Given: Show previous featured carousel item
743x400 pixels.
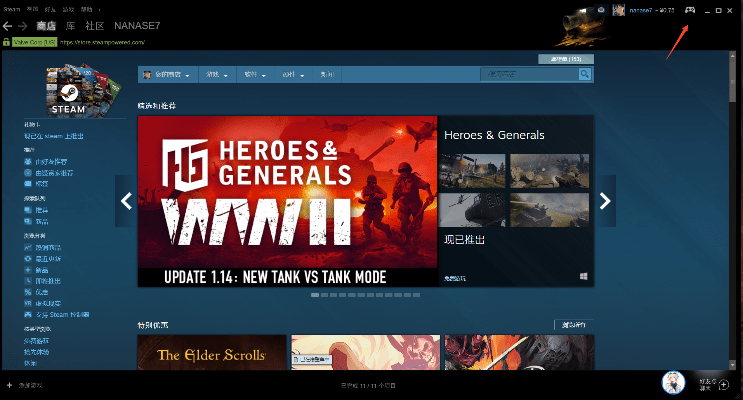Looking at the screenshot, I should click(x=126, y=201).
